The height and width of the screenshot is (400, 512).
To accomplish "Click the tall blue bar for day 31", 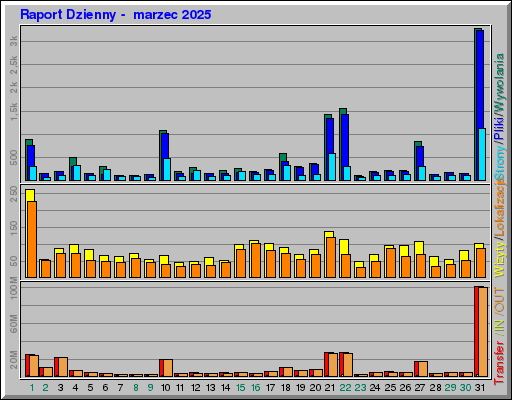I will (x=480, y=80).
